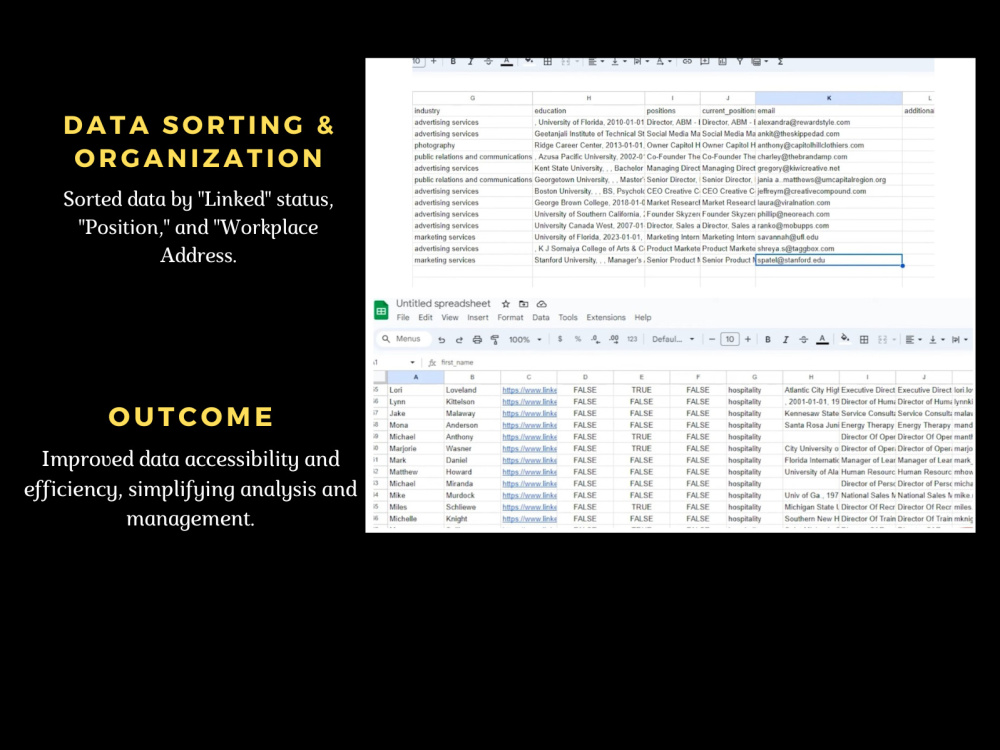Click the Google Sheets home logo
Image resolution: width=1000 pixels, height=750 pixels.
click(x=381, y=311)
